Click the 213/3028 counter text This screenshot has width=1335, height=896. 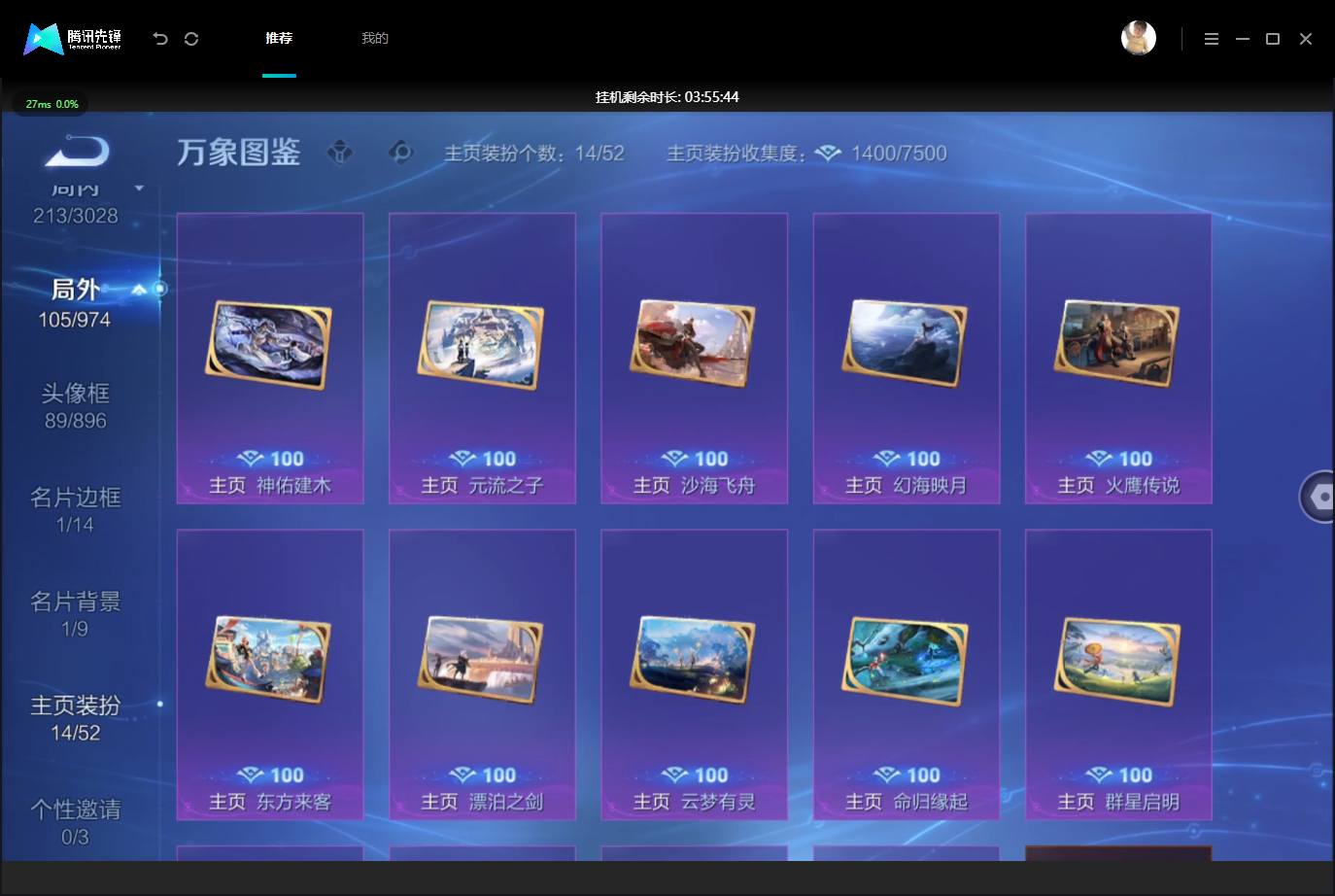(x=76, y=216)
